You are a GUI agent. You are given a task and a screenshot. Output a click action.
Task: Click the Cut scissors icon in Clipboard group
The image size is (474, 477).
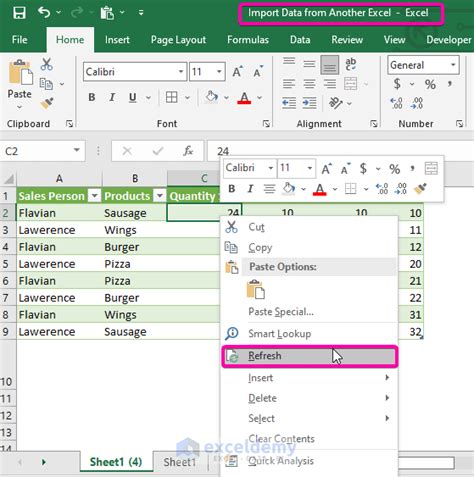pos(46,64)
